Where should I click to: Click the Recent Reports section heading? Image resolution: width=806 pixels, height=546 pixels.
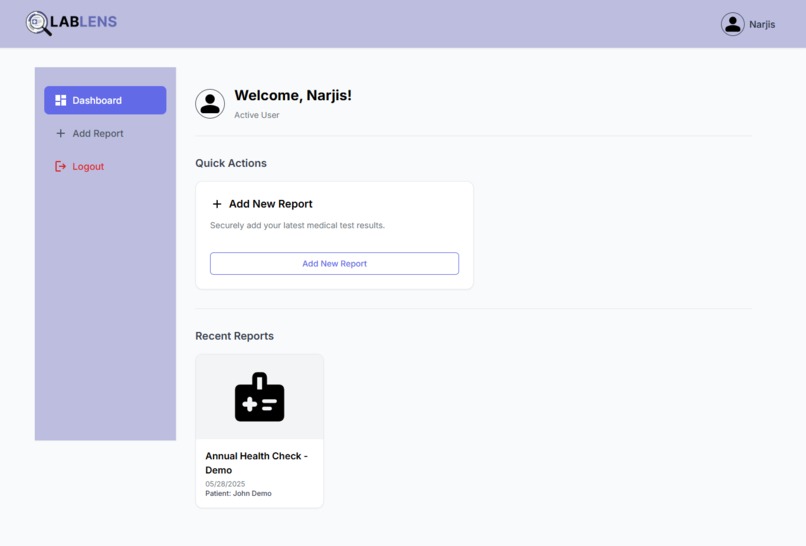click(x=234, y=336)
